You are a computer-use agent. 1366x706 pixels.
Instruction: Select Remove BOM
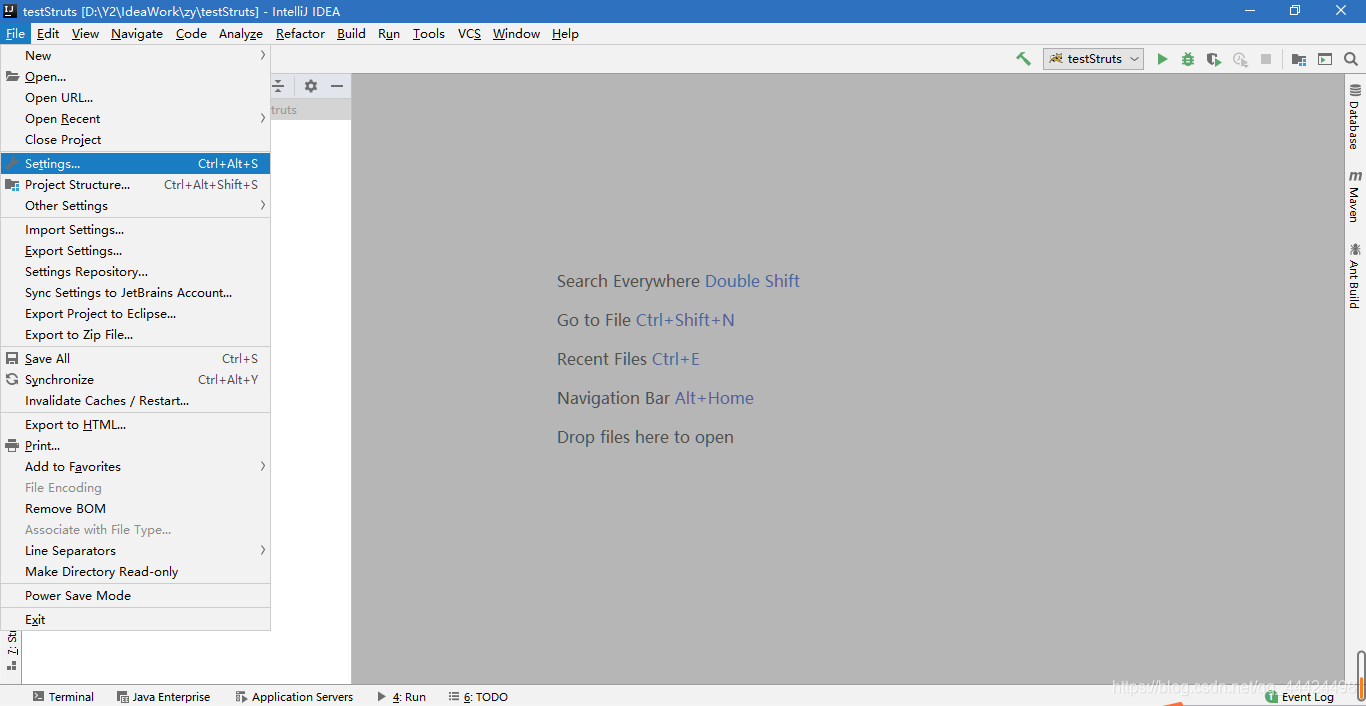coord(135,509)
